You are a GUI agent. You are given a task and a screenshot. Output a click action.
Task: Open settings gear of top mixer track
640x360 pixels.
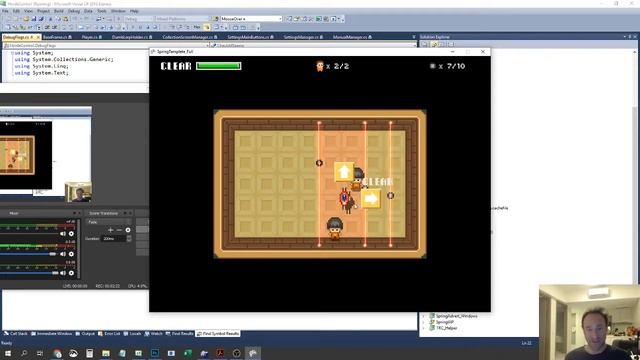(71, 234)
